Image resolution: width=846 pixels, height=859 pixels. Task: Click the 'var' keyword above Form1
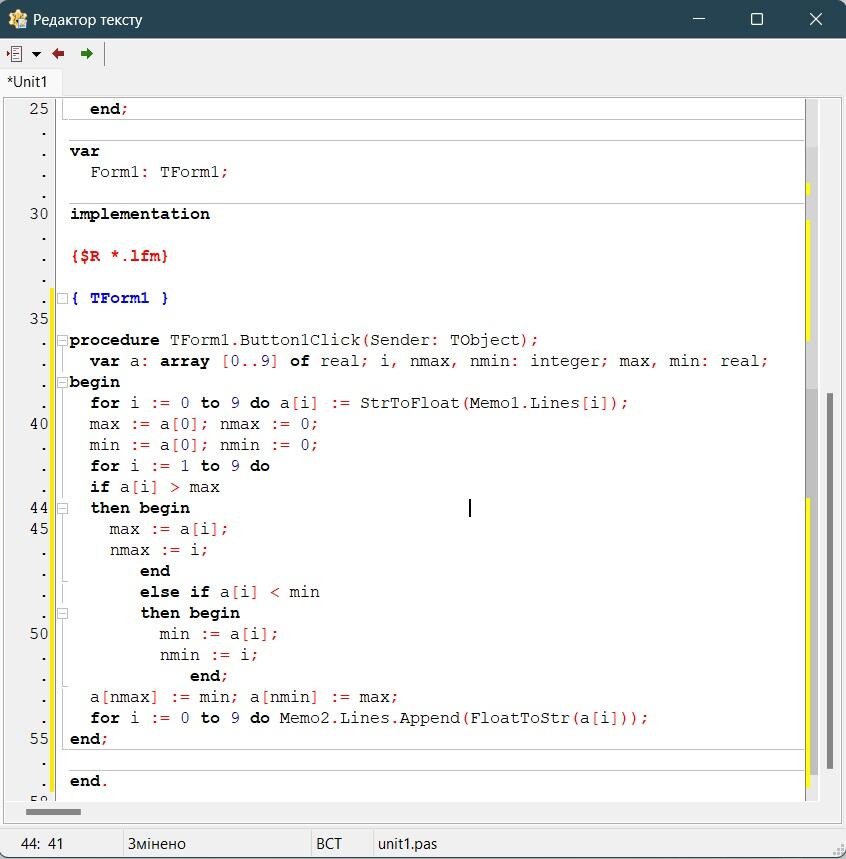pyautogui.click(x=84, y=151)
